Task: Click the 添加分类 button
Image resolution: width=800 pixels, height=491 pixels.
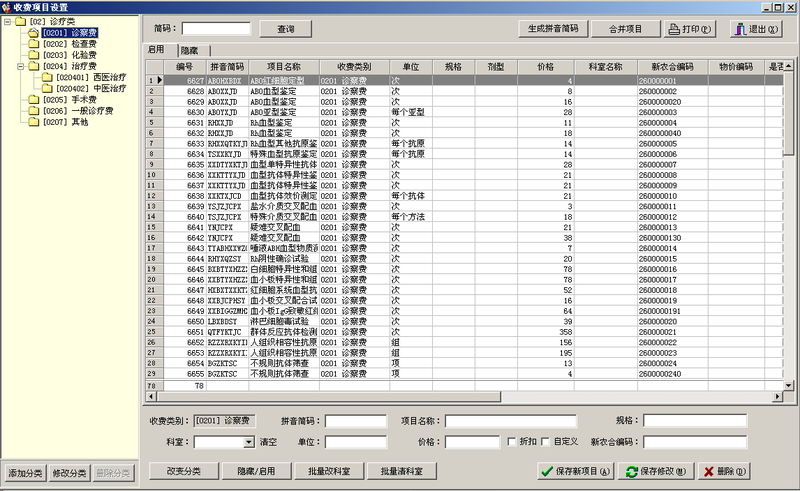Action: coord(25,473)
